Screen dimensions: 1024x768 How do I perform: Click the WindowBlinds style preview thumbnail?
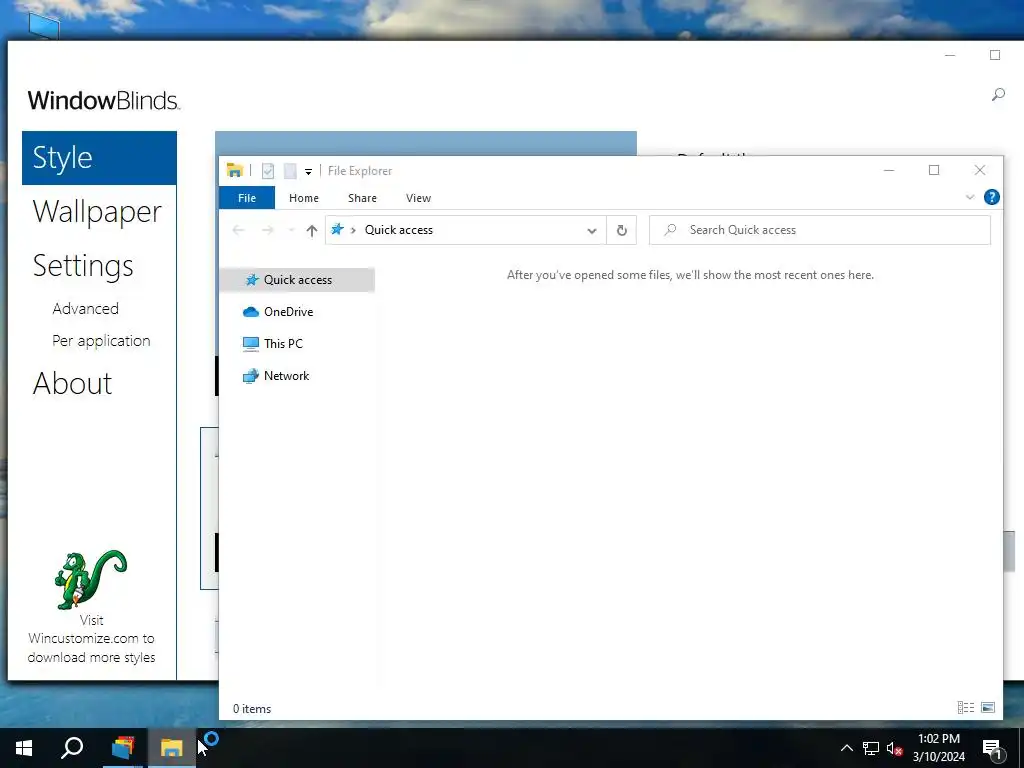point(426,143)
